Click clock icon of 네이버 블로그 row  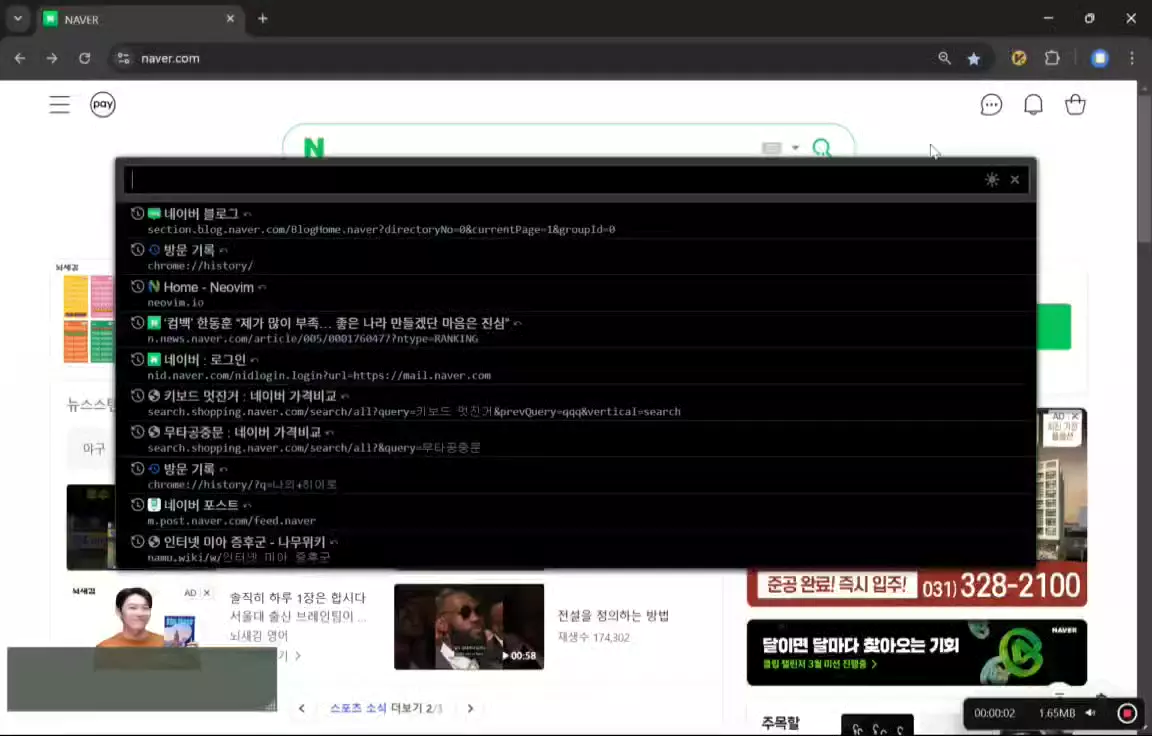[137, 214]
